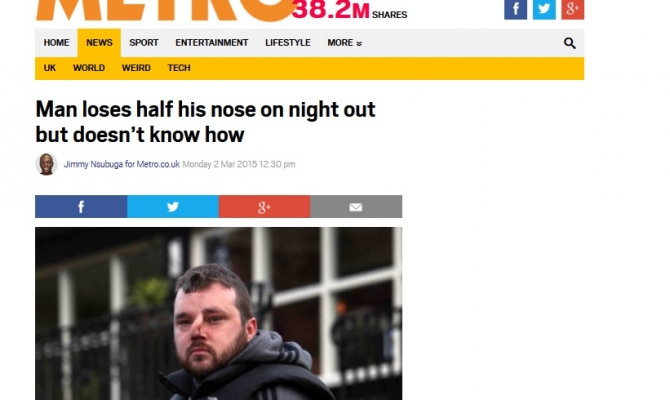This screenshot has height=400, width=670.
Task: Click the header Twitter bird icon
Action: [544, 9]
